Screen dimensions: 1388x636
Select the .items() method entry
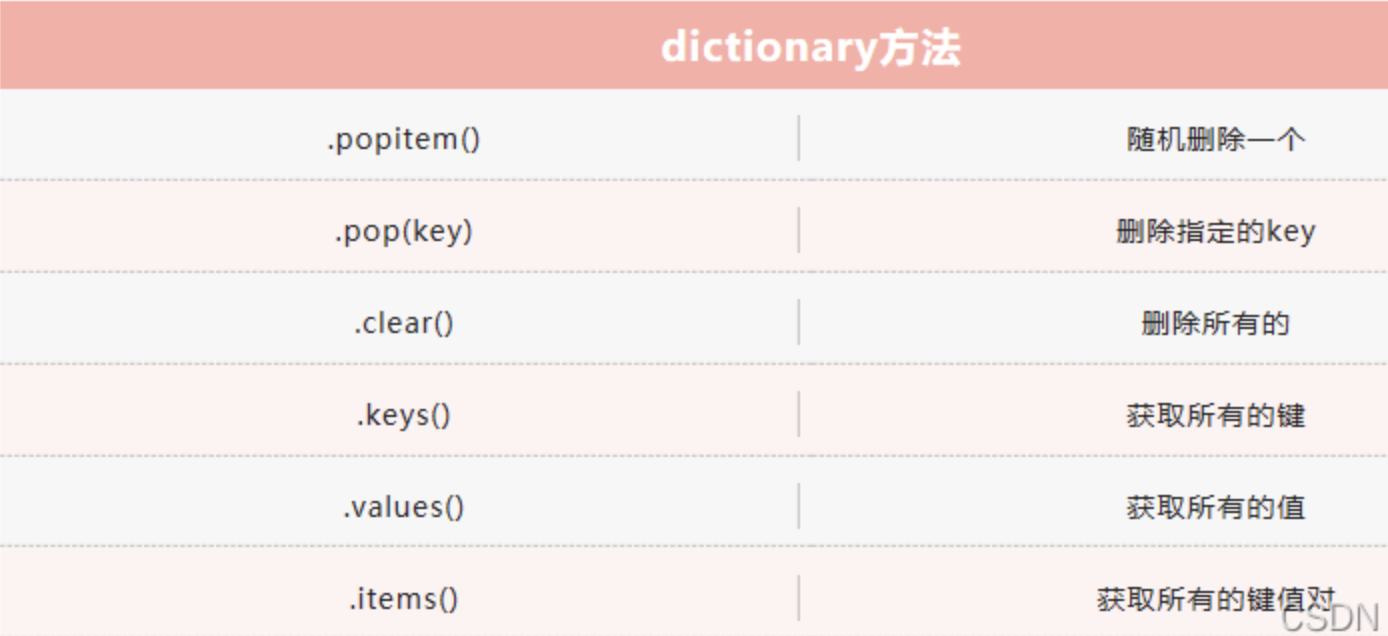[403, 599]
